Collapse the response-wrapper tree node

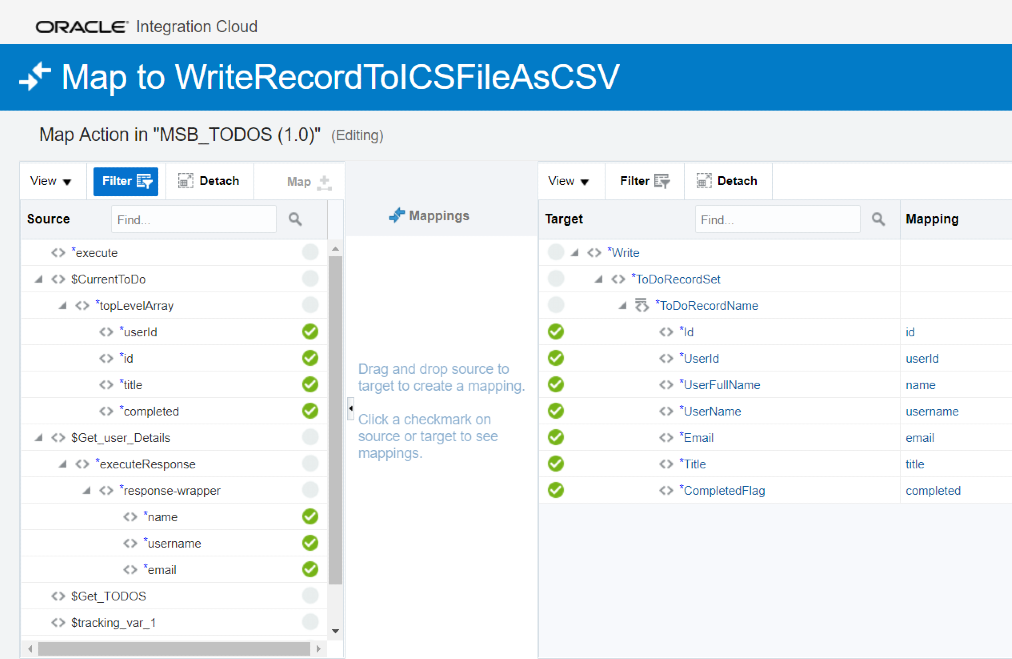coord(88,489)
